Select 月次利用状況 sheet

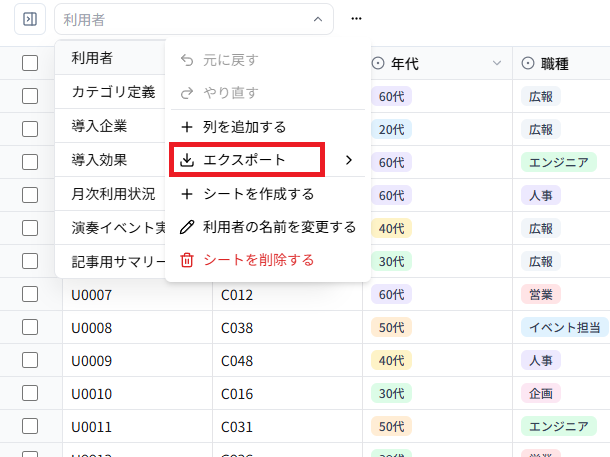110,194
